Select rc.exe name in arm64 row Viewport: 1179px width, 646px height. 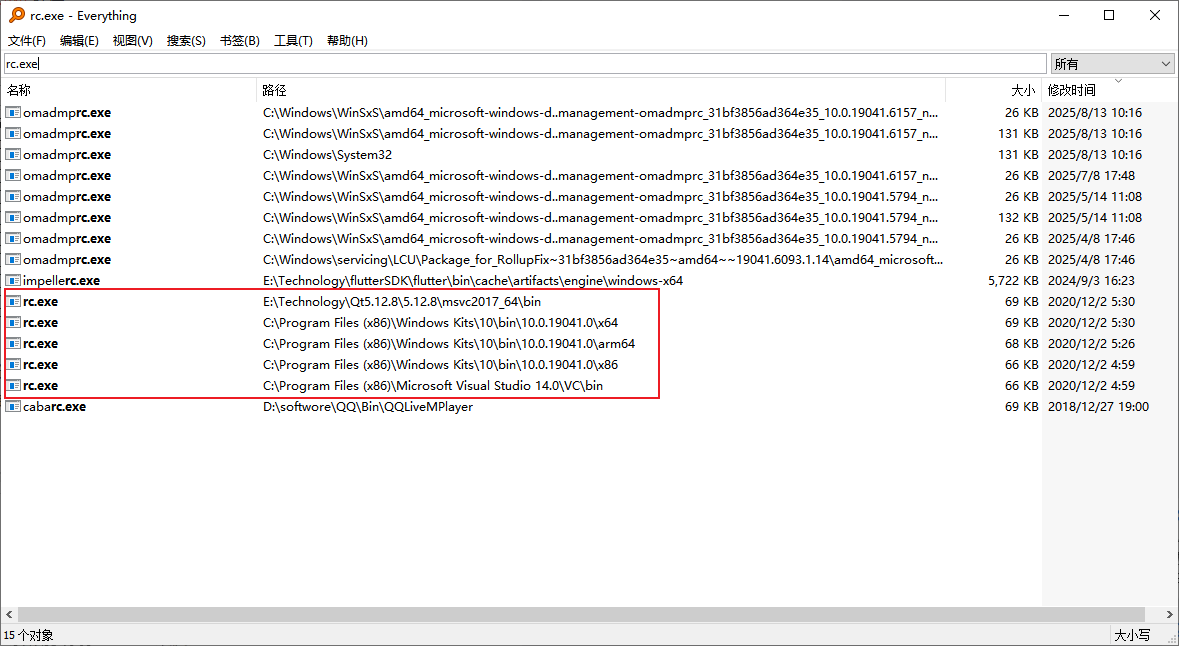(41, 344)
